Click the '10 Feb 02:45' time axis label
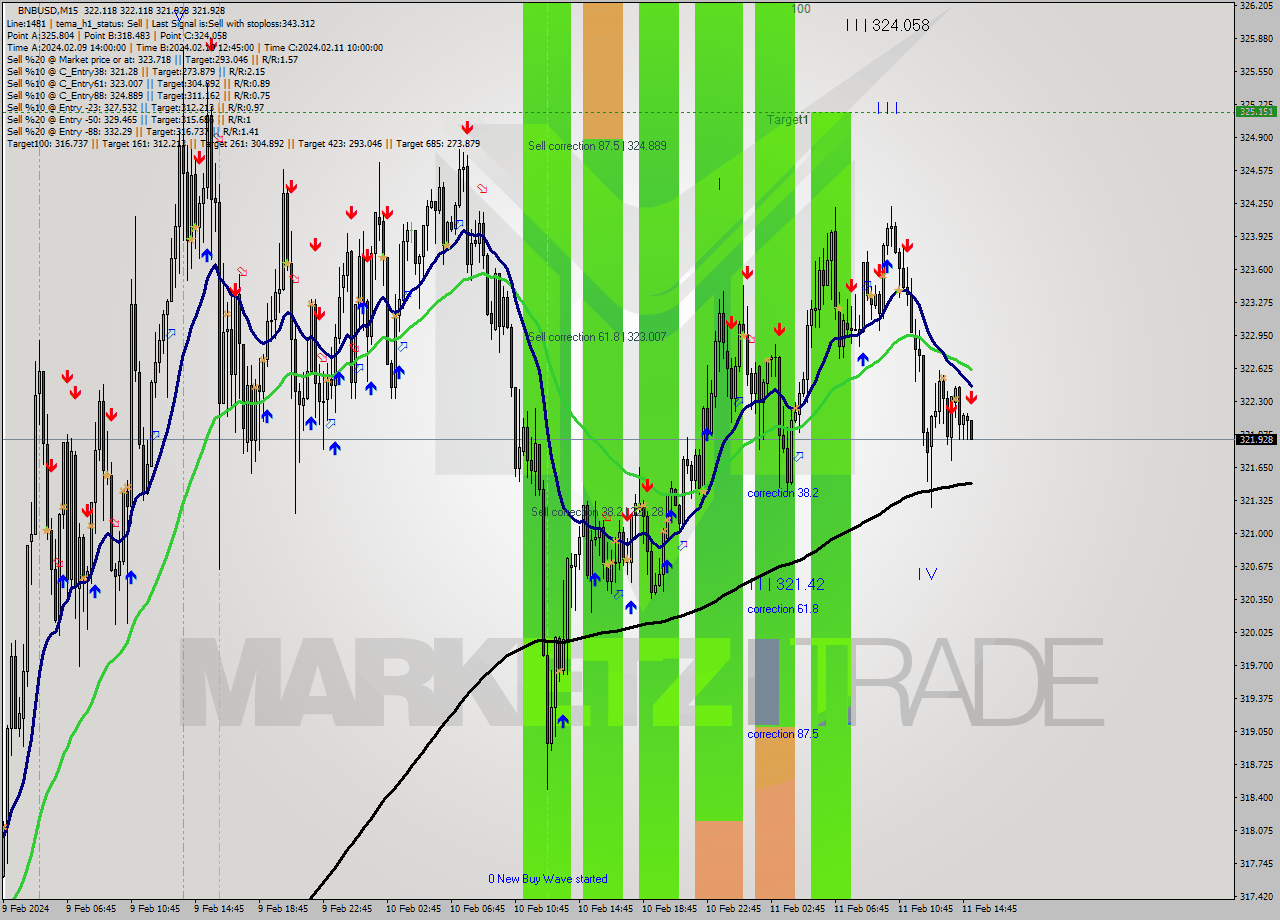This screenshot has height=920, width=1280. 414,909
